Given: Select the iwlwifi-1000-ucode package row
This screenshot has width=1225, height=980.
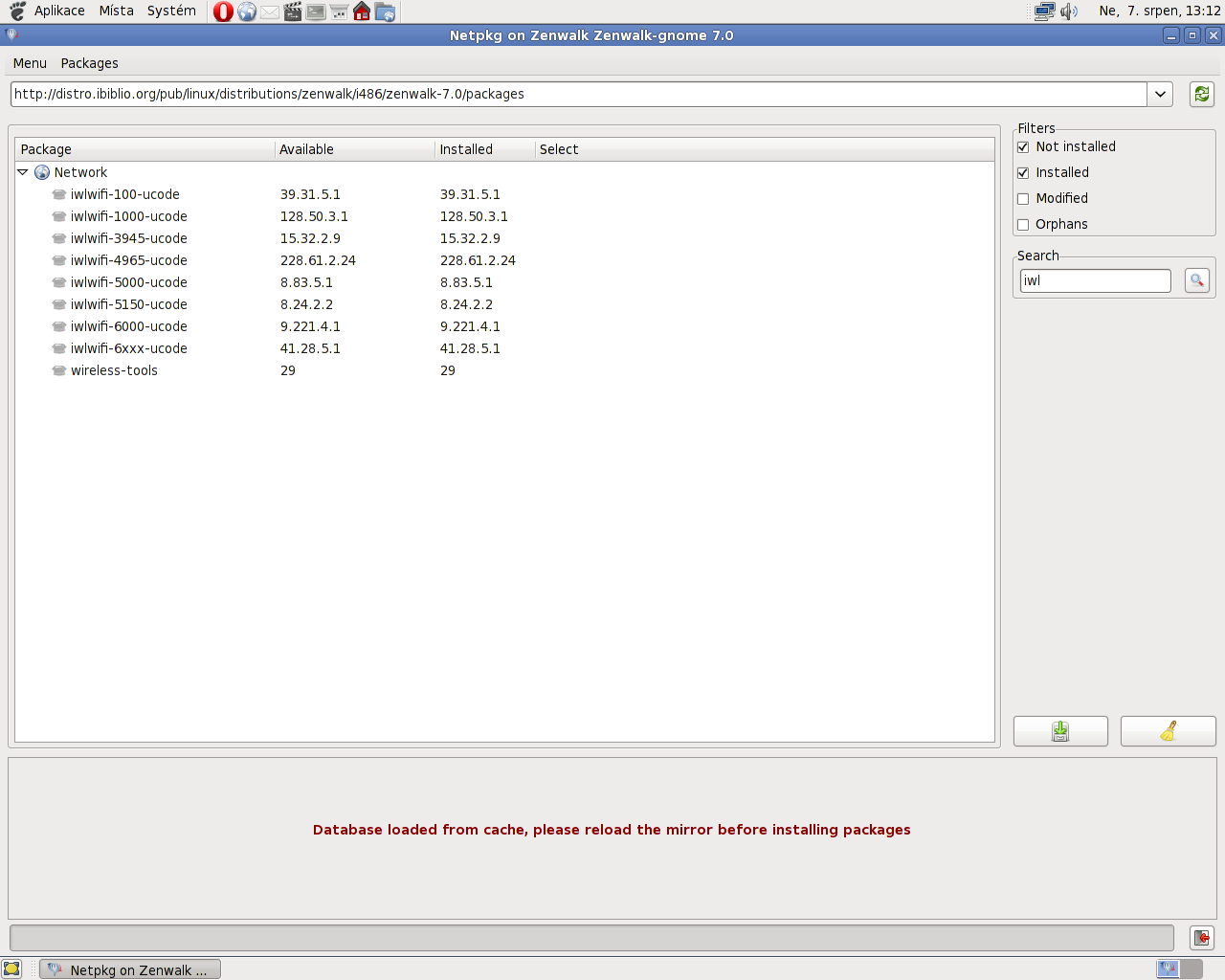Looking at the screenshot, I should [504, 216].
